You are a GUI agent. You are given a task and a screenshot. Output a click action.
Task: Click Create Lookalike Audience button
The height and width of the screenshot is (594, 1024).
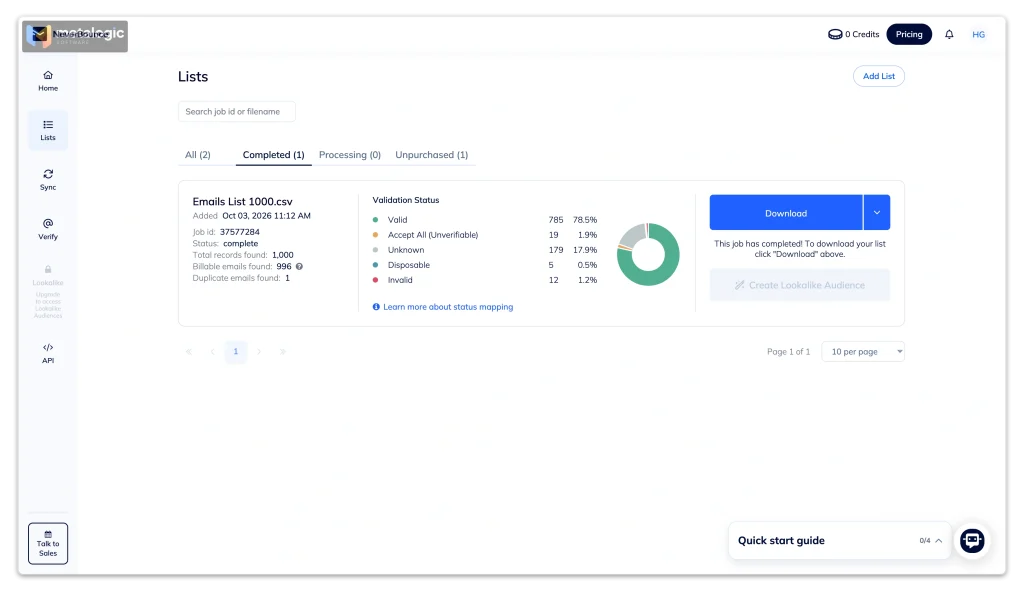799,285
